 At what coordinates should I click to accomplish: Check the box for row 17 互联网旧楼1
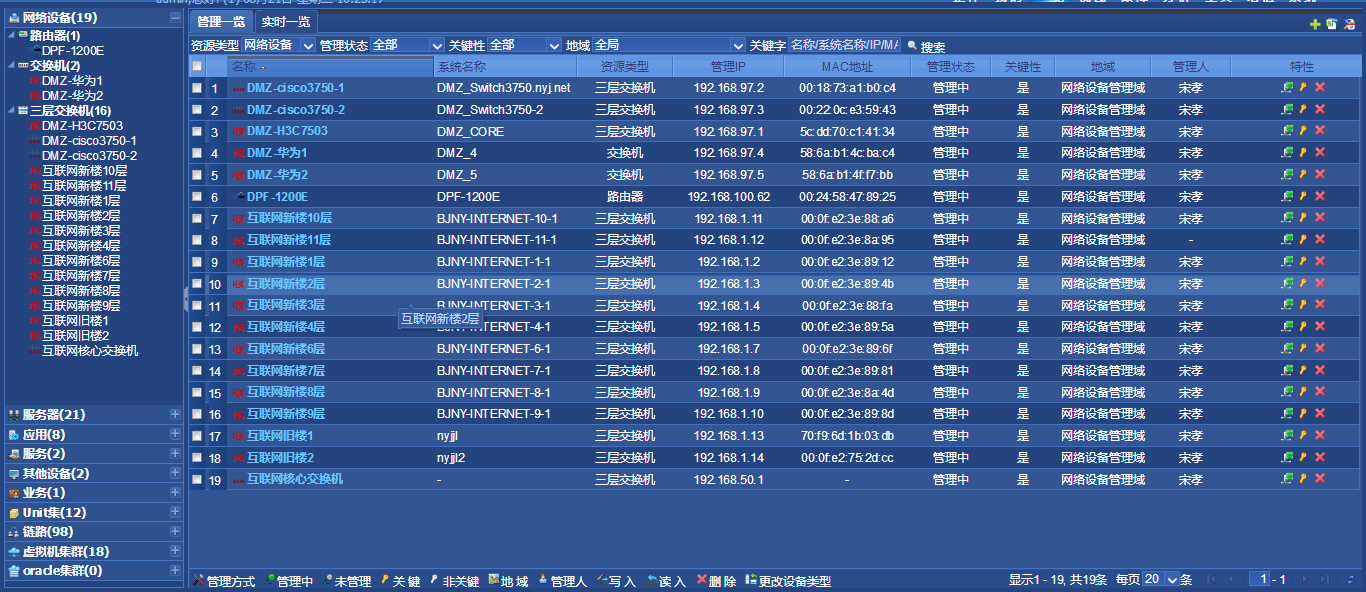(197, 436)
